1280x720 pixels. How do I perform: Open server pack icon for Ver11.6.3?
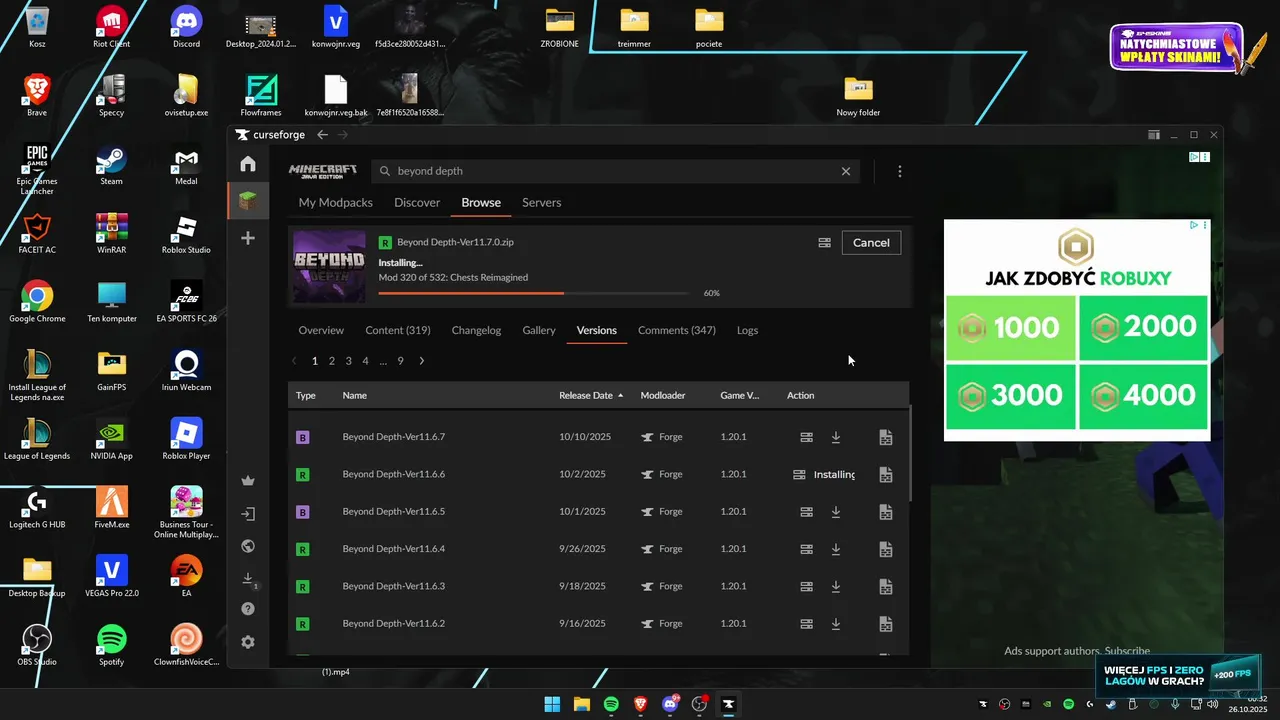tap(806, 586)
